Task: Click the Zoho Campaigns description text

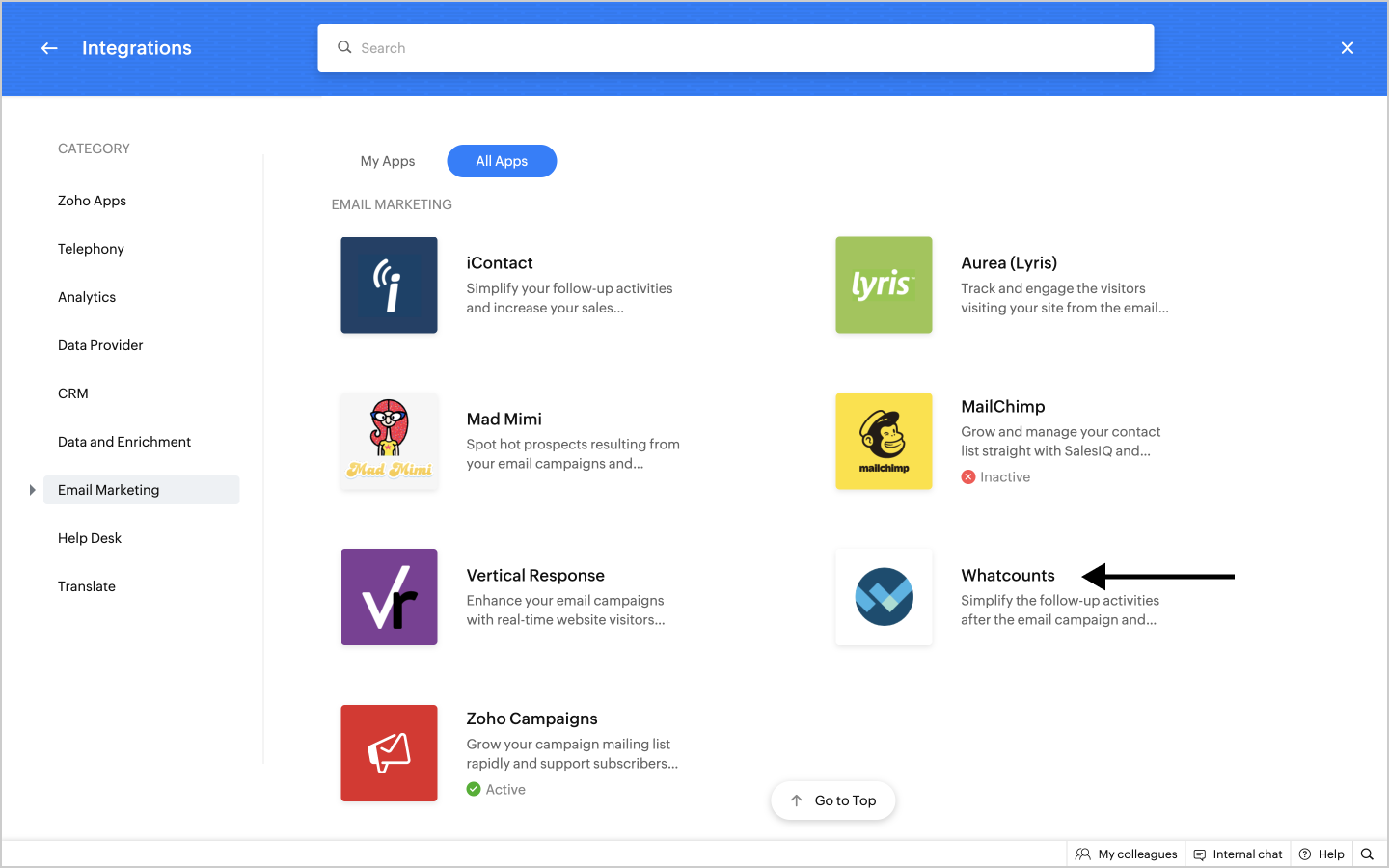Action: (572, 754)
